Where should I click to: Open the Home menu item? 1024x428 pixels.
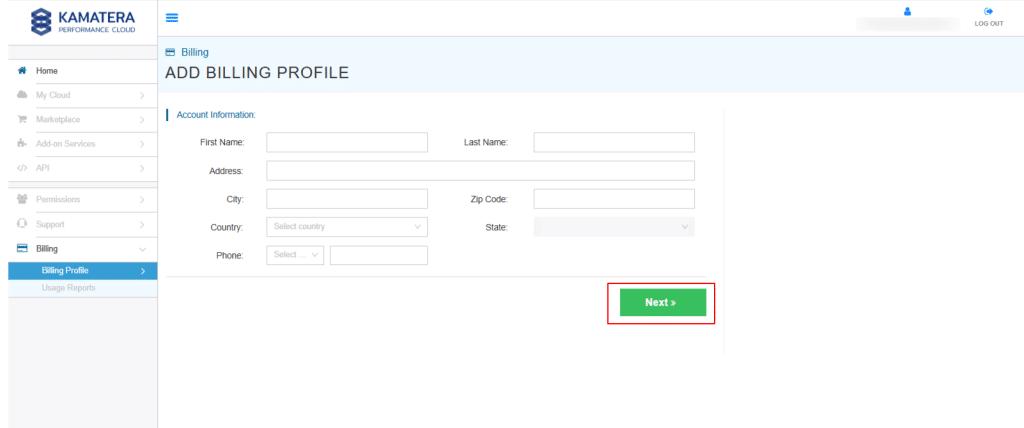83,71
